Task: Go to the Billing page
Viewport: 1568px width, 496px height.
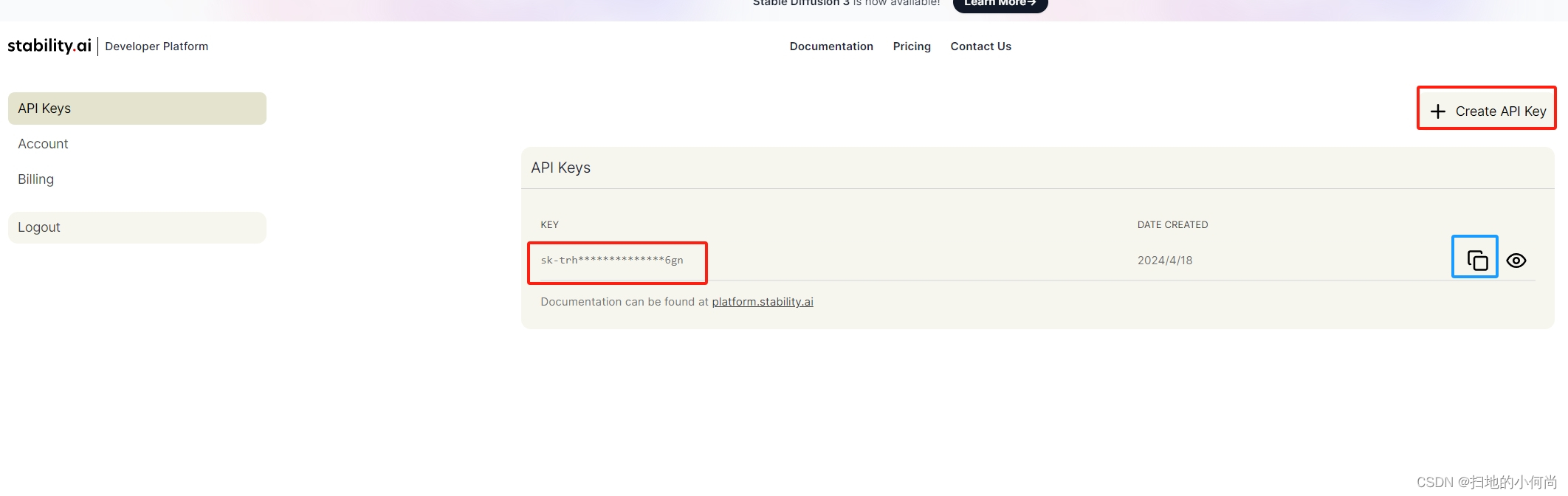Action: [x=35, y=179]
